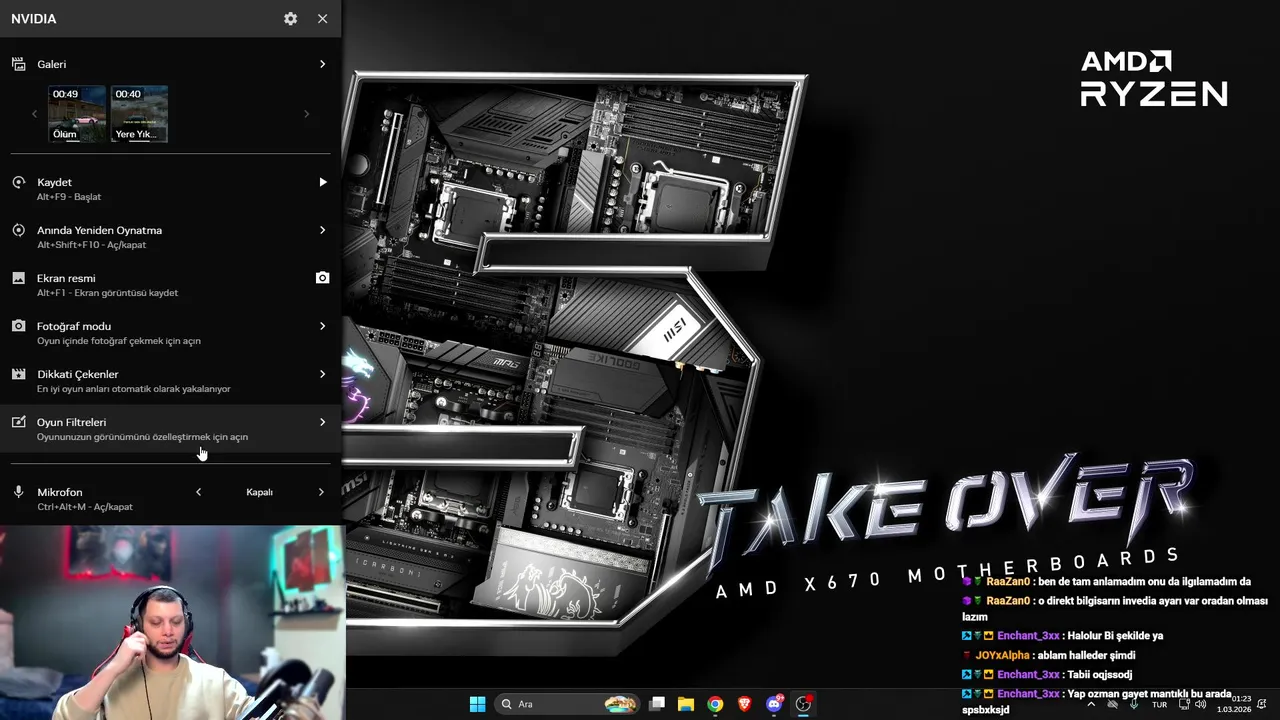Show hidden system tray icons
The height and width of the screenshot is (720, 1280).
pyautogui.click(x=1091, y=704)
